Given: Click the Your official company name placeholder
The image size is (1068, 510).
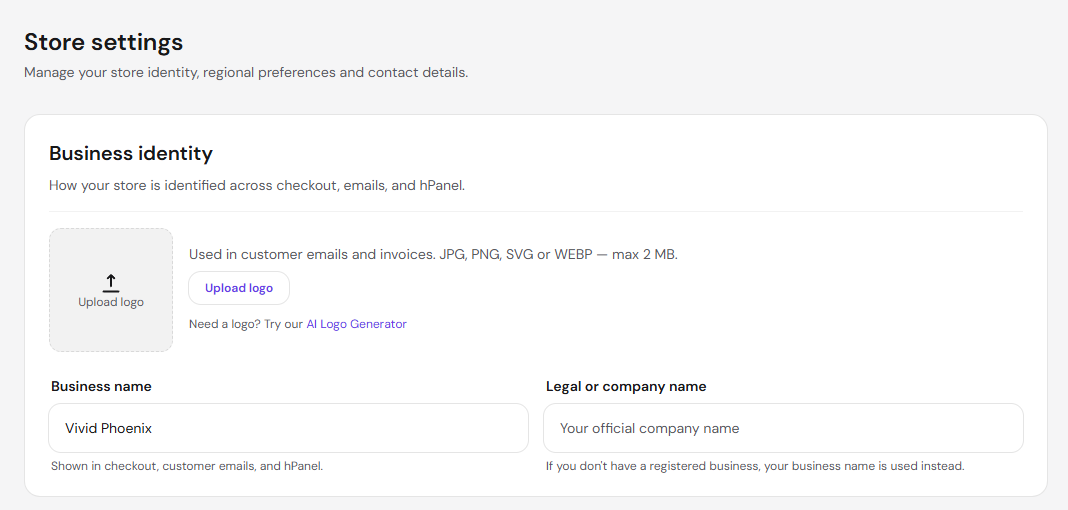Looking at the screenshot, I should pos(650,428).
